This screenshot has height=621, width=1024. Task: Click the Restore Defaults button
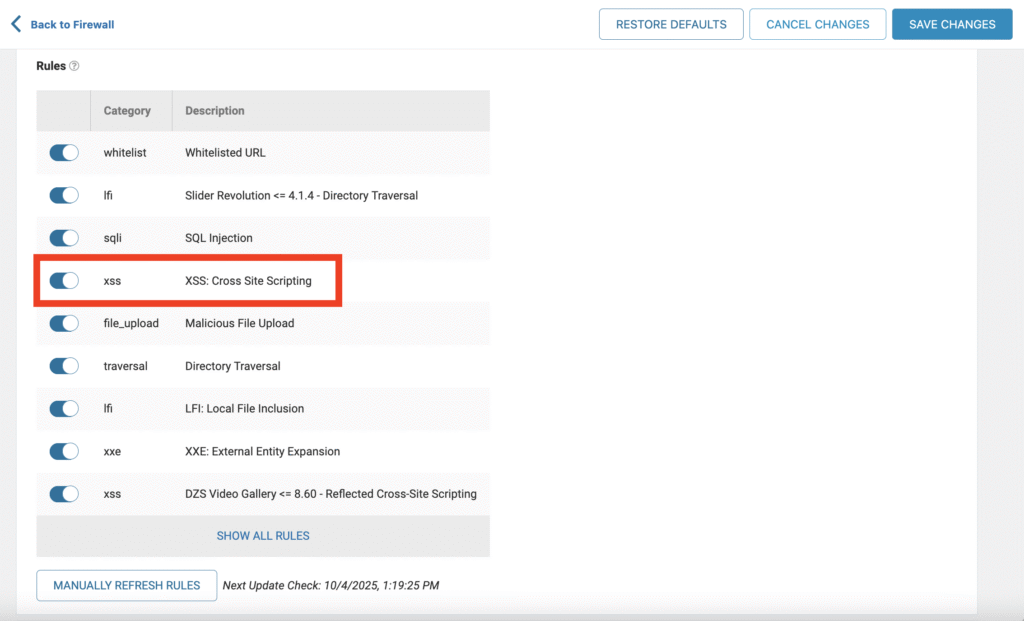pos(671,24)
